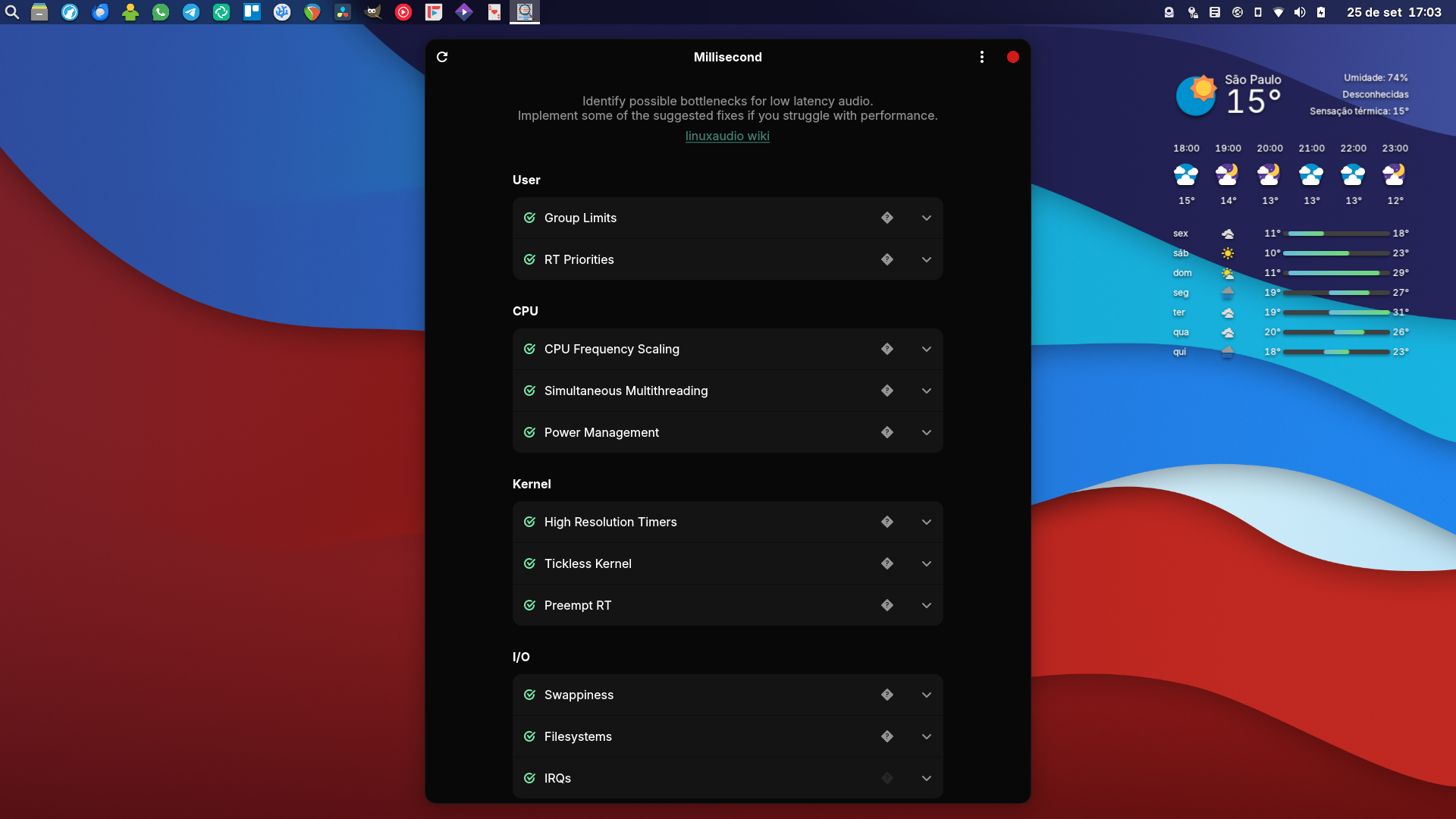Open the linuxaudio wiki link

pos(727,136)
